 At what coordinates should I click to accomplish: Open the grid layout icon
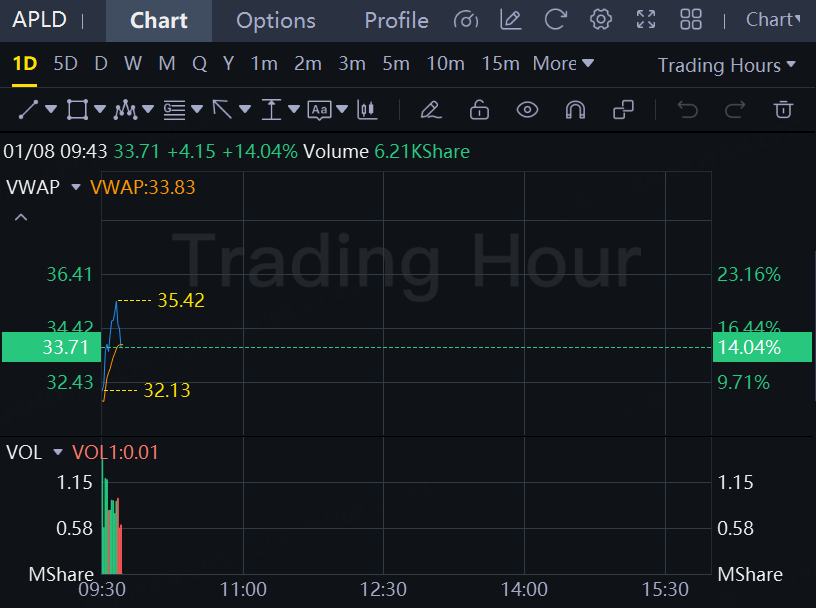(691, 20)
